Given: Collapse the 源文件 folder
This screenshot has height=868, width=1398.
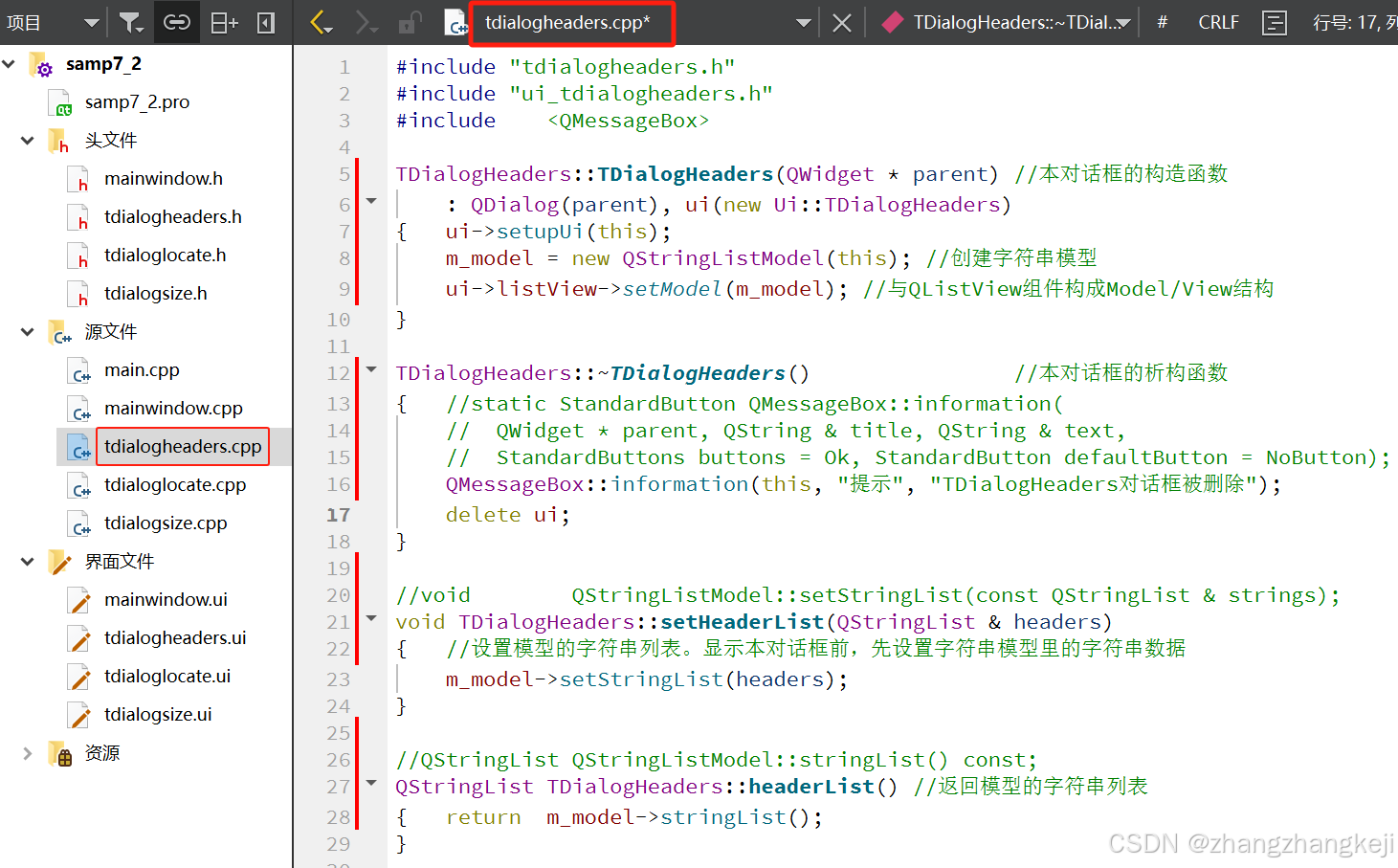Looking at the screenshot, I should click(28, 332).
